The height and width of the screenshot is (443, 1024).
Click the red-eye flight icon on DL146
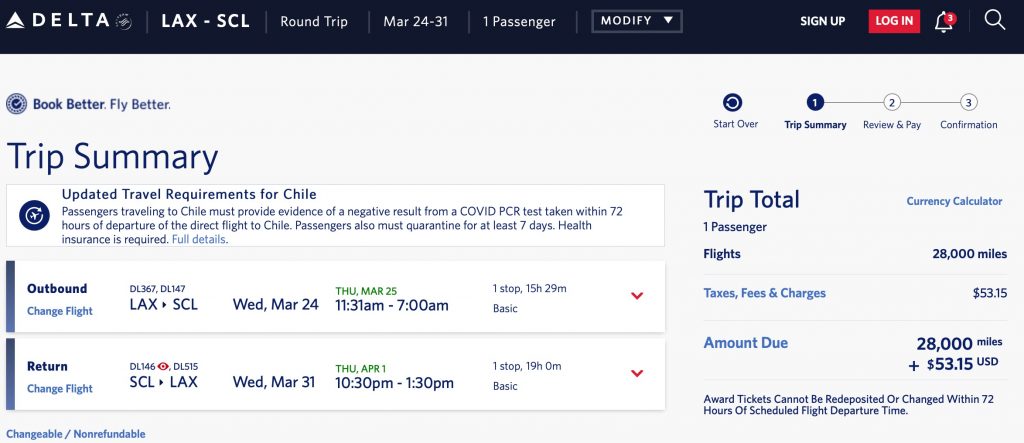[x=166, y=366]
